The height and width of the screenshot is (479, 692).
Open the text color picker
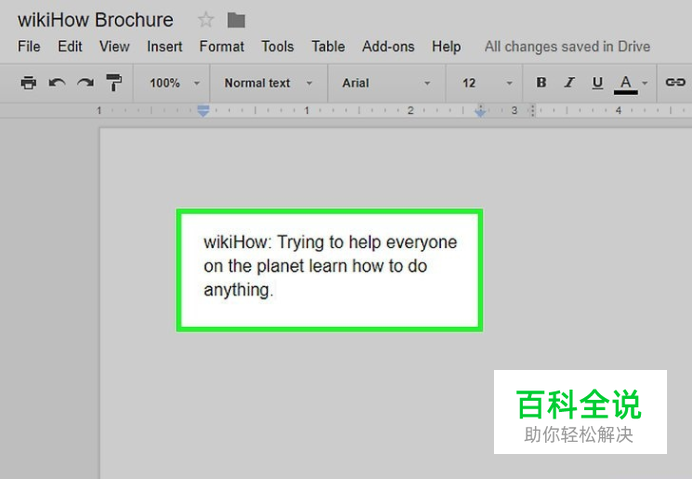pyautogui.click(x=631, y=84)
